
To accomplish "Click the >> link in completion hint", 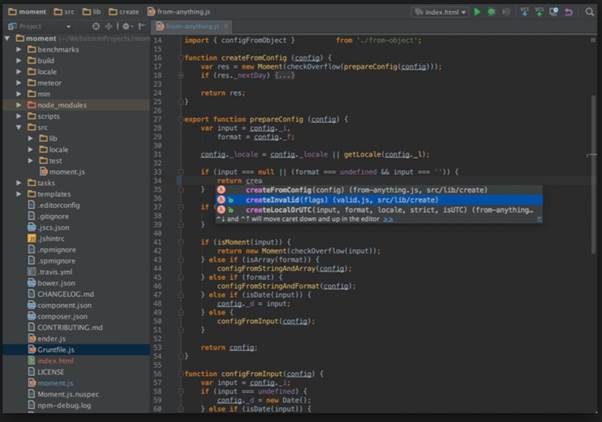I will point(388,219).
